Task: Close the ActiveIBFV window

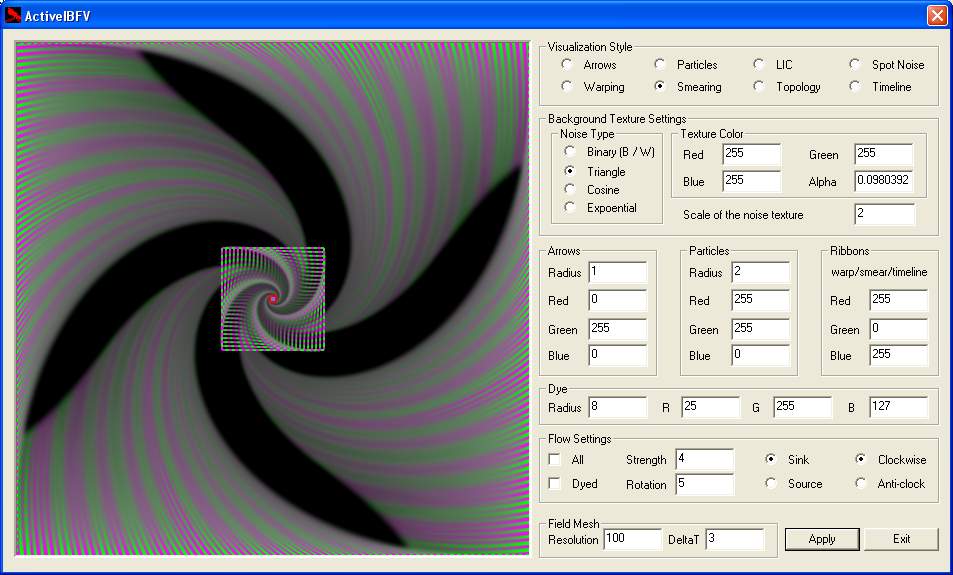Action: [x=936, y=15]
